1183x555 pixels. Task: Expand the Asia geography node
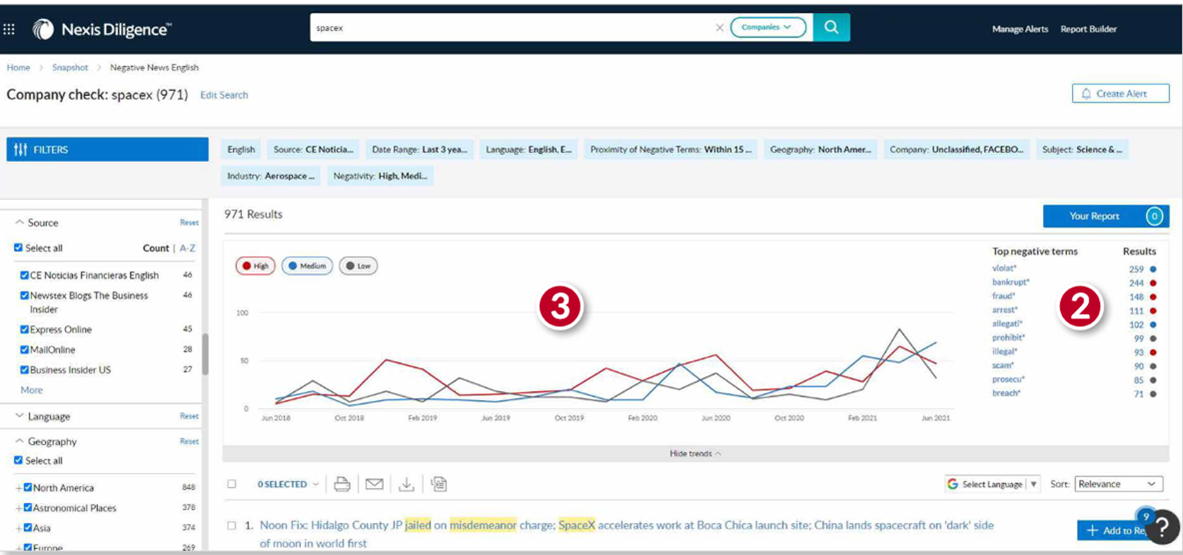click(x=18, y=528)
